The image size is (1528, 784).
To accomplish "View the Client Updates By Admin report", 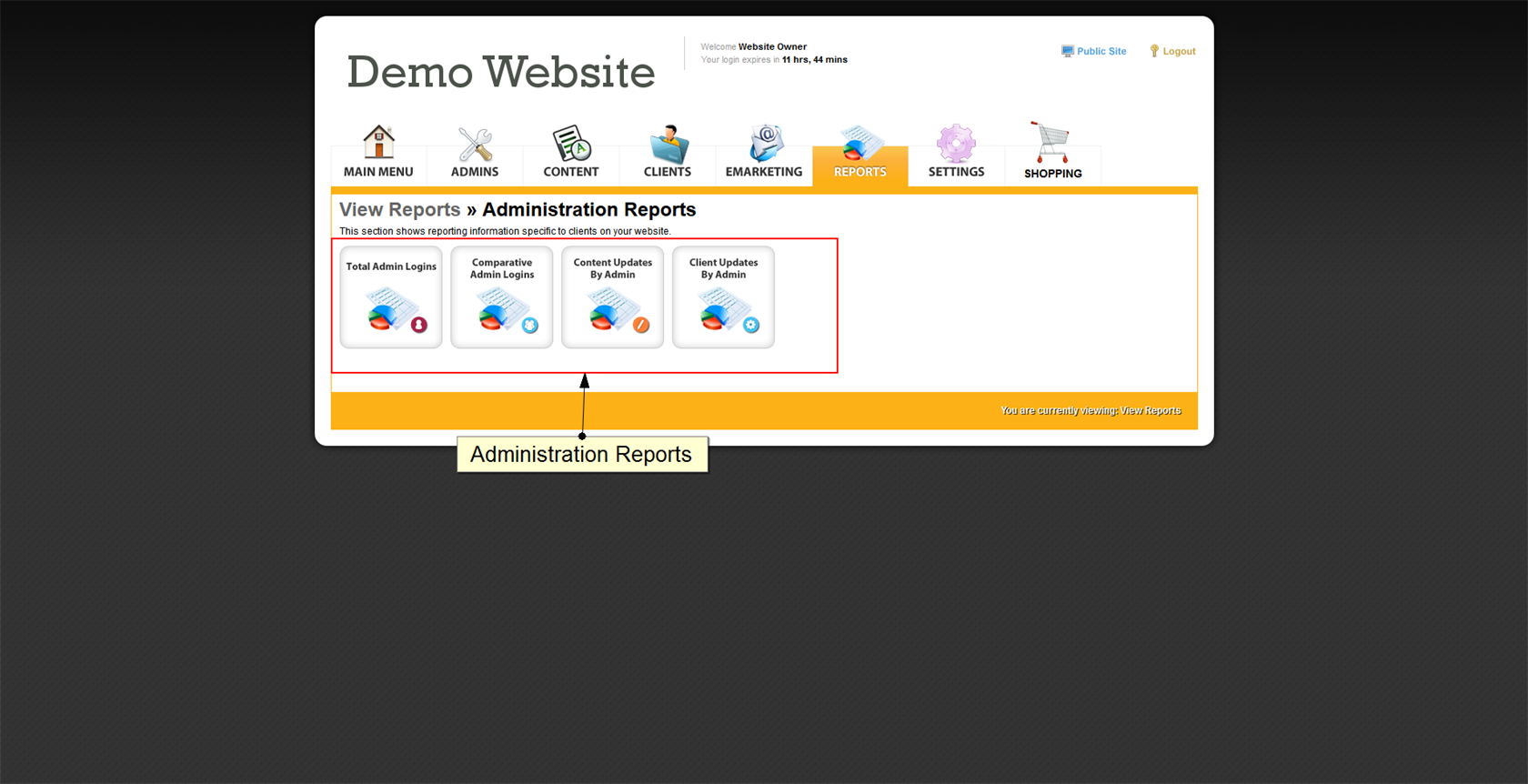I will [x=723, y=297].
